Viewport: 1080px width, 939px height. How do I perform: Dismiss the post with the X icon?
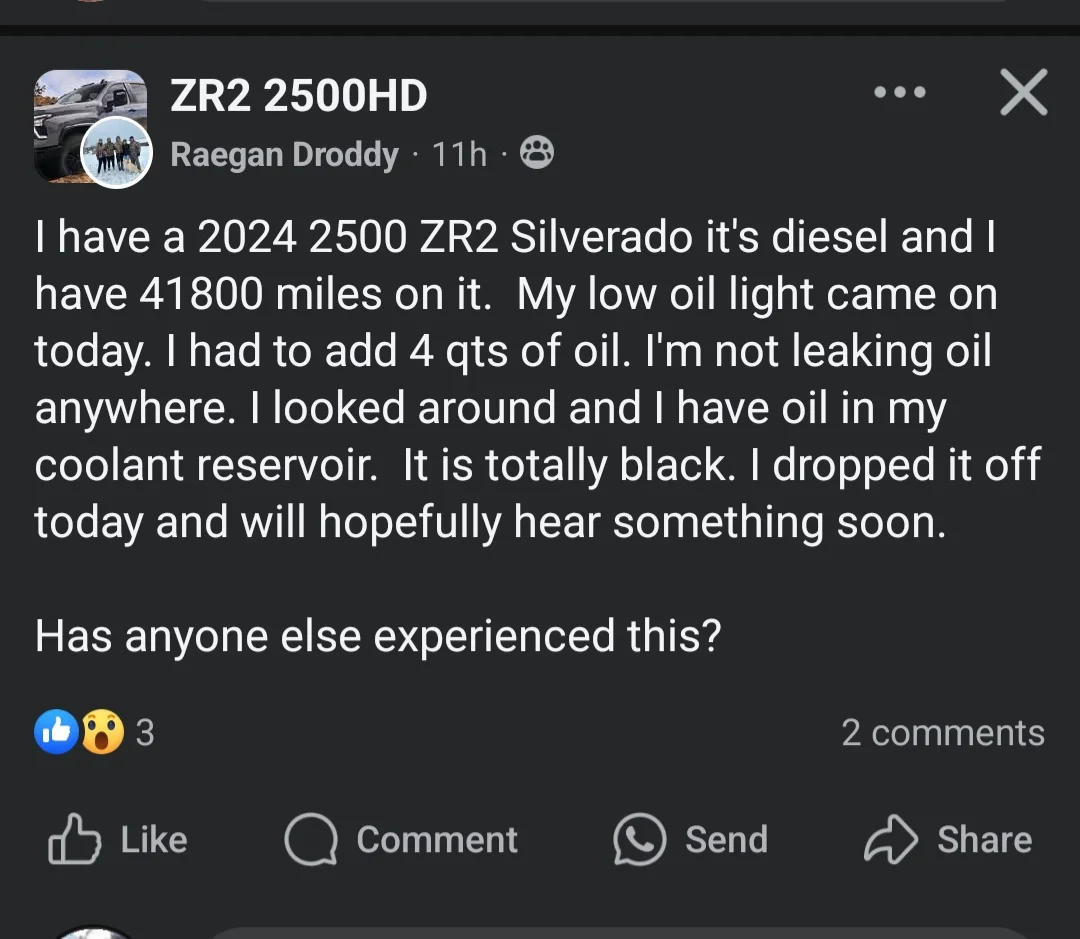coord(1023,93)
